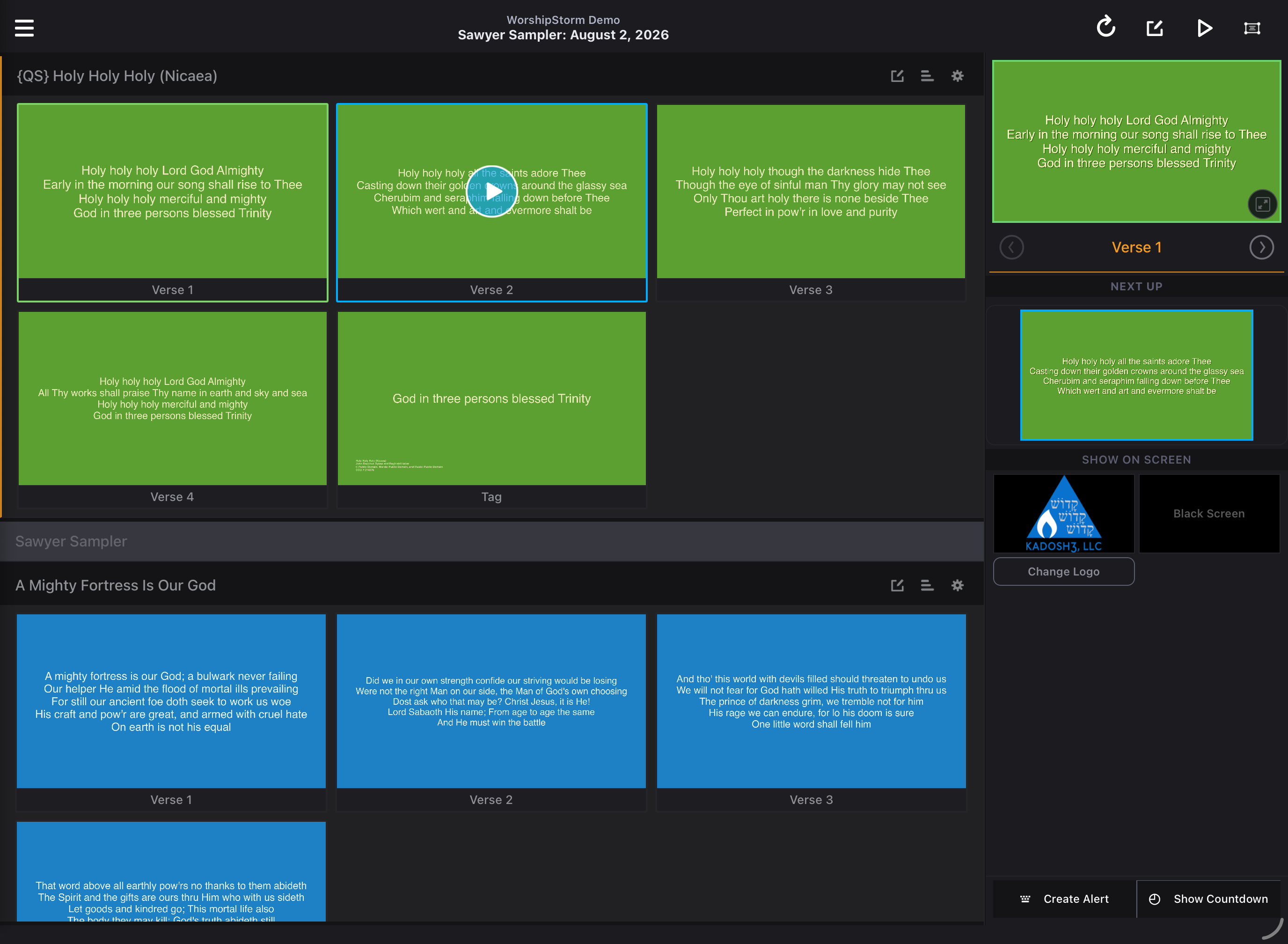Edit the Holy Holy Holy song
Viewport: 1288px width, 944px height.
897,76
